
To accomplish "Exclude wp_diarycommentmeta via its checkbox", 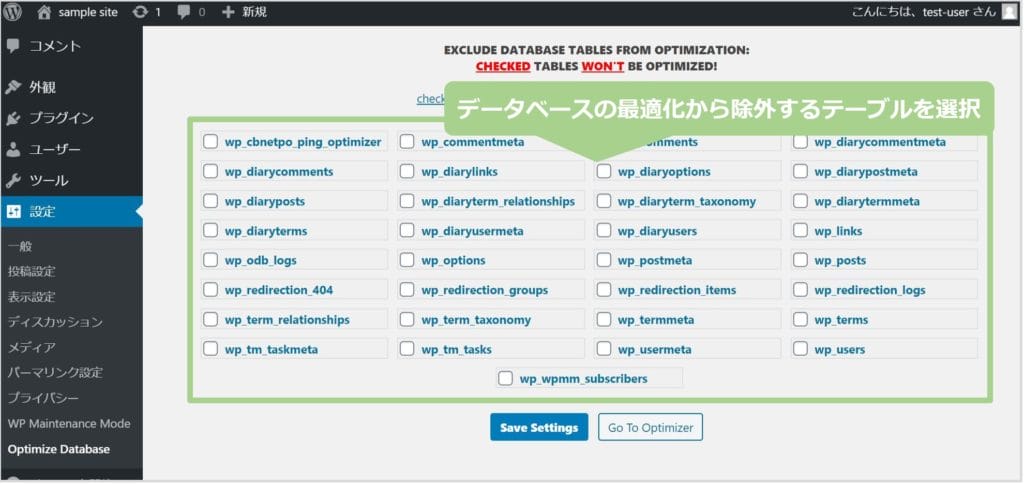I will pos(800,142).
